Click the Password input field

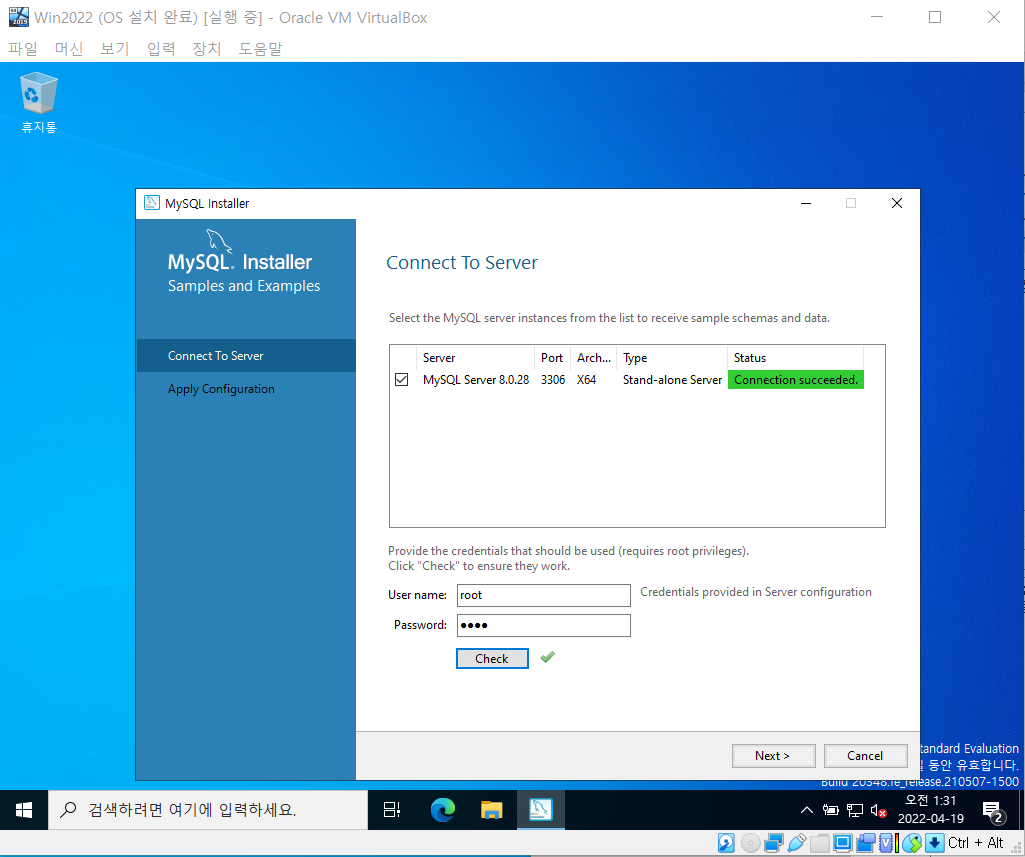tap(543, 625)
